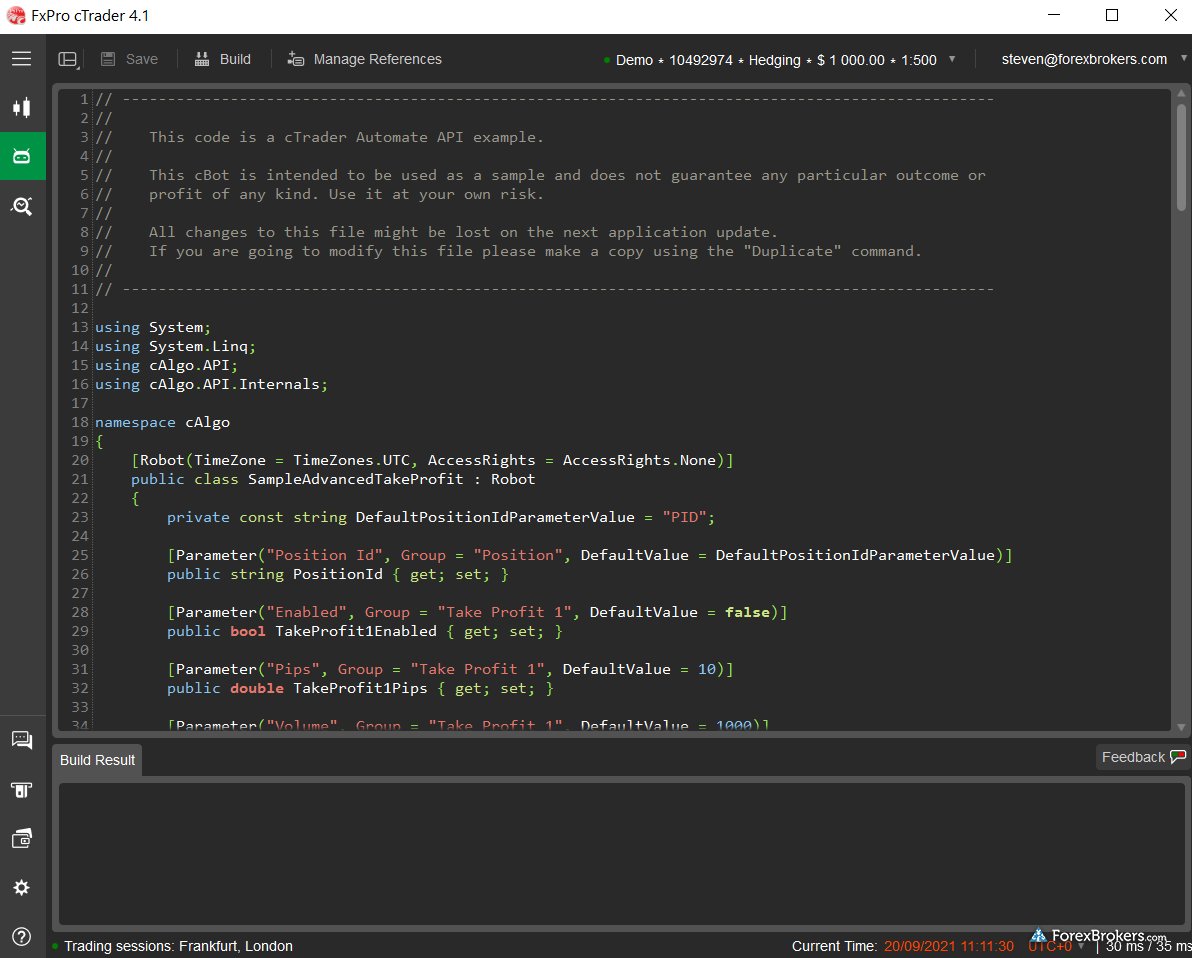Open the Feedback button
The width and height of the screenshot is (1192, 958).
point(1142,757)
